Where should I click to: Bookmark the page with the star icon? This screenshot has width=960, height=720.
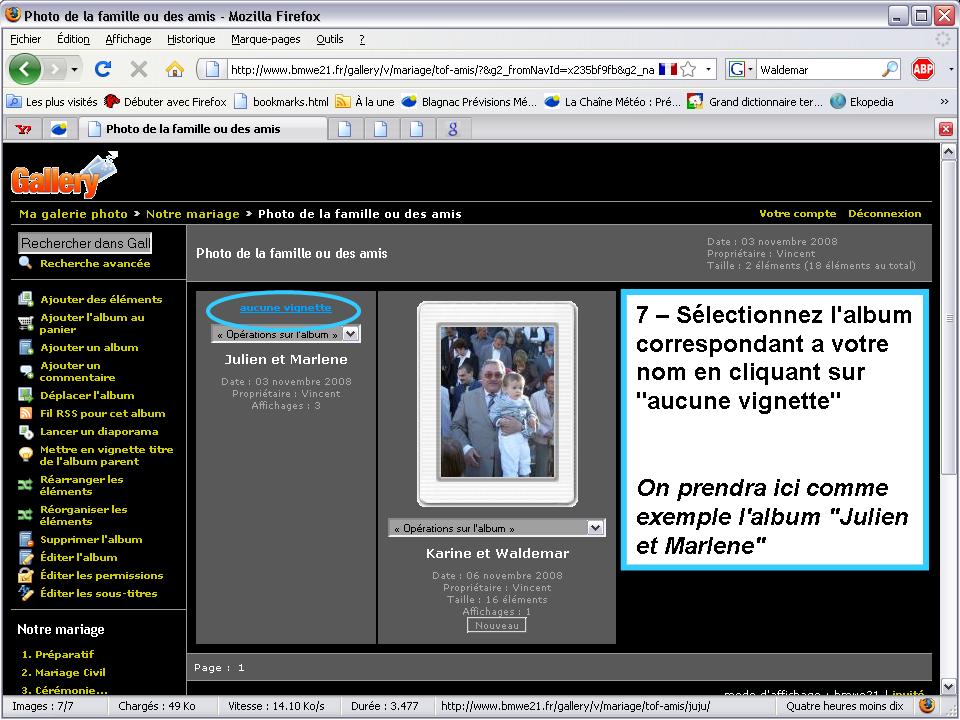(x=688, y=69)
